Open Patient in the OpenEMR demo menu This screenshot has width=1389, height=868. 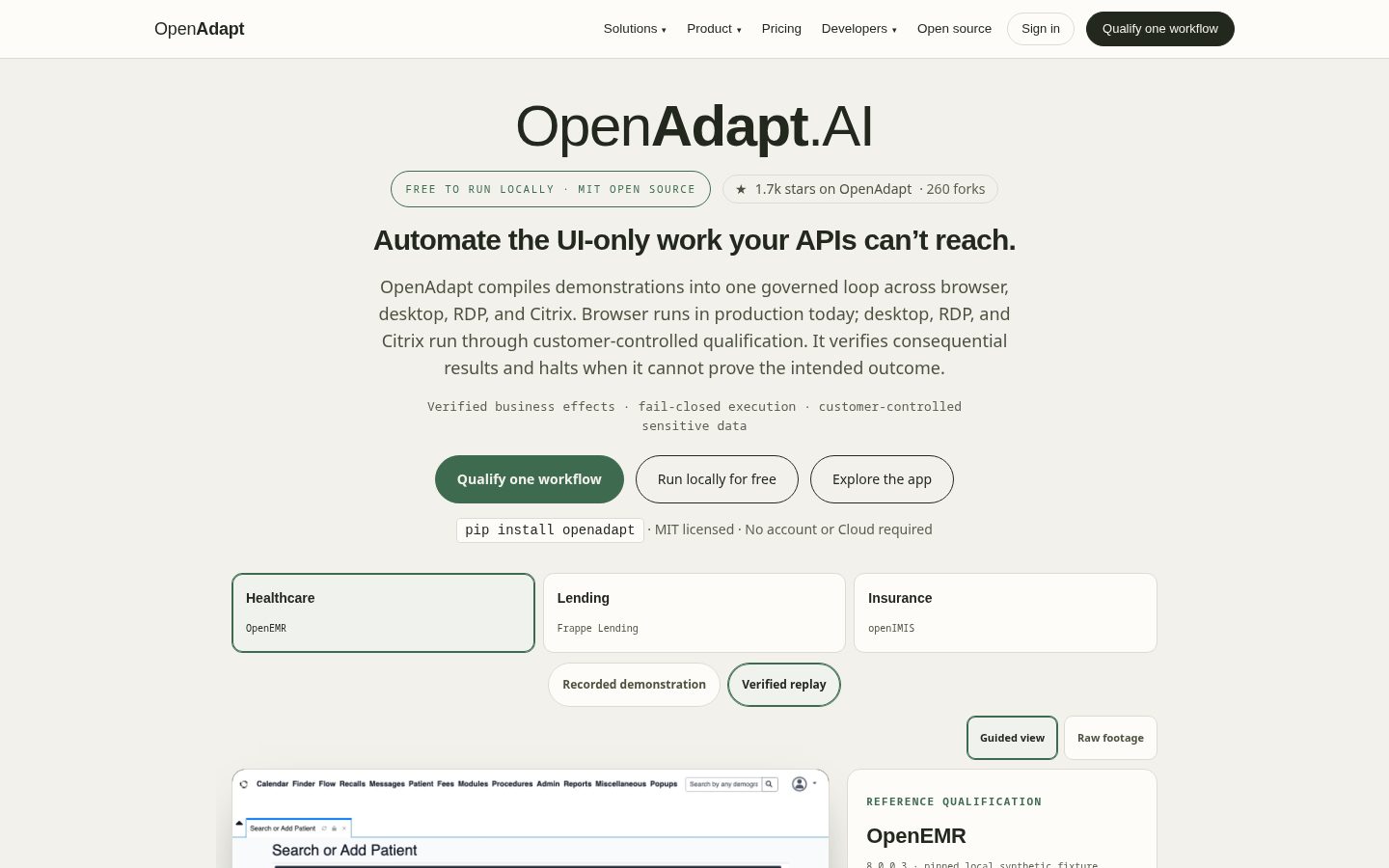click(x=421, y=784)
